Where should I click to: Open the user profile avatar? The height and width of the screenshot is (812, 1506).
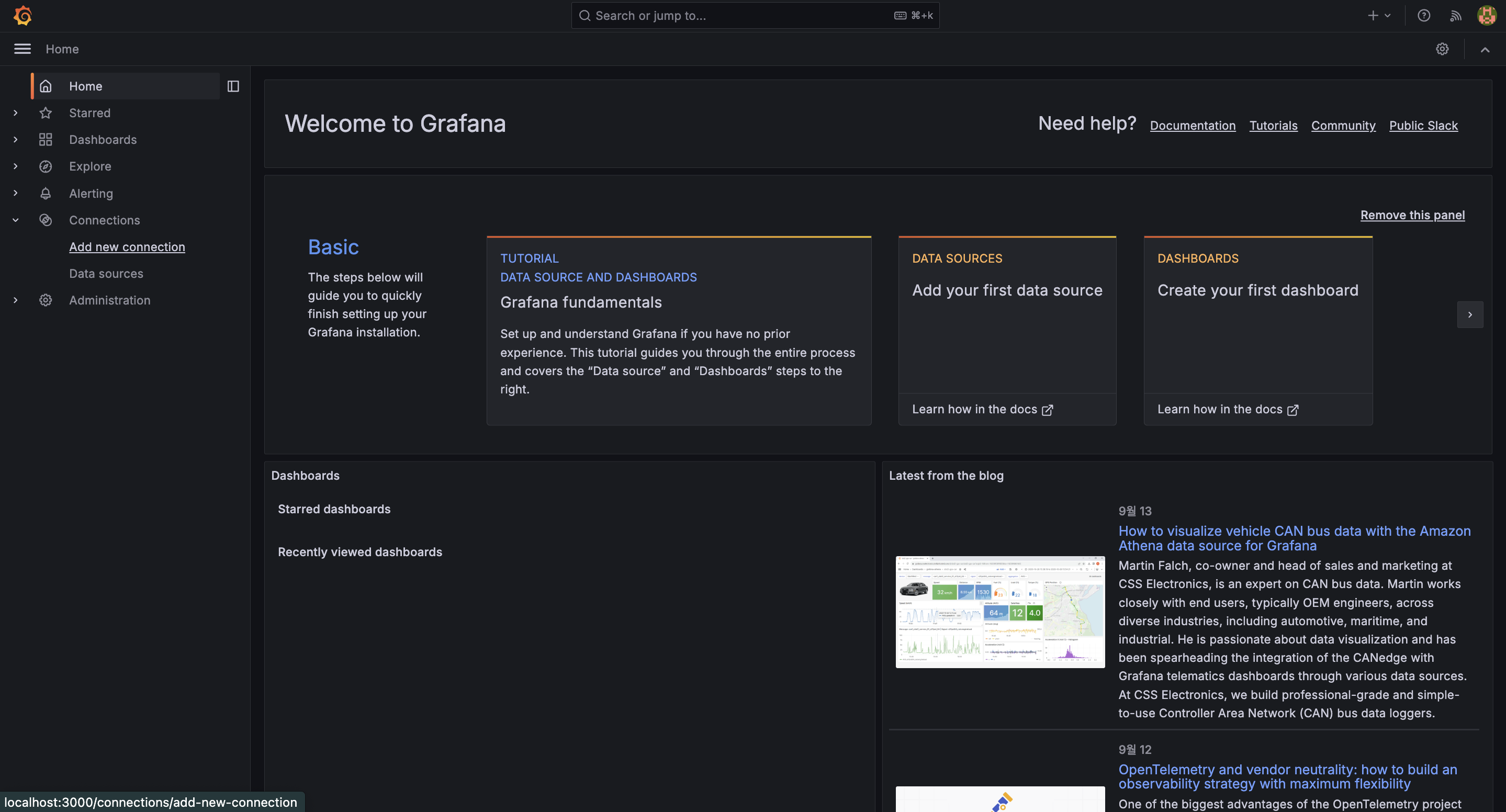tap(1487, 16)
